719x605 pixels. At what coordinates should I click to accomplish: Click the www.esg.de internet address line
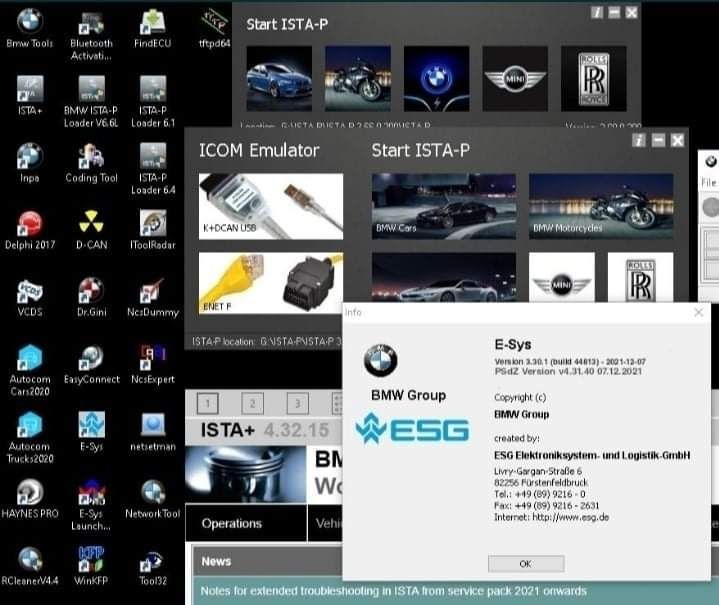tap(551, 517)
